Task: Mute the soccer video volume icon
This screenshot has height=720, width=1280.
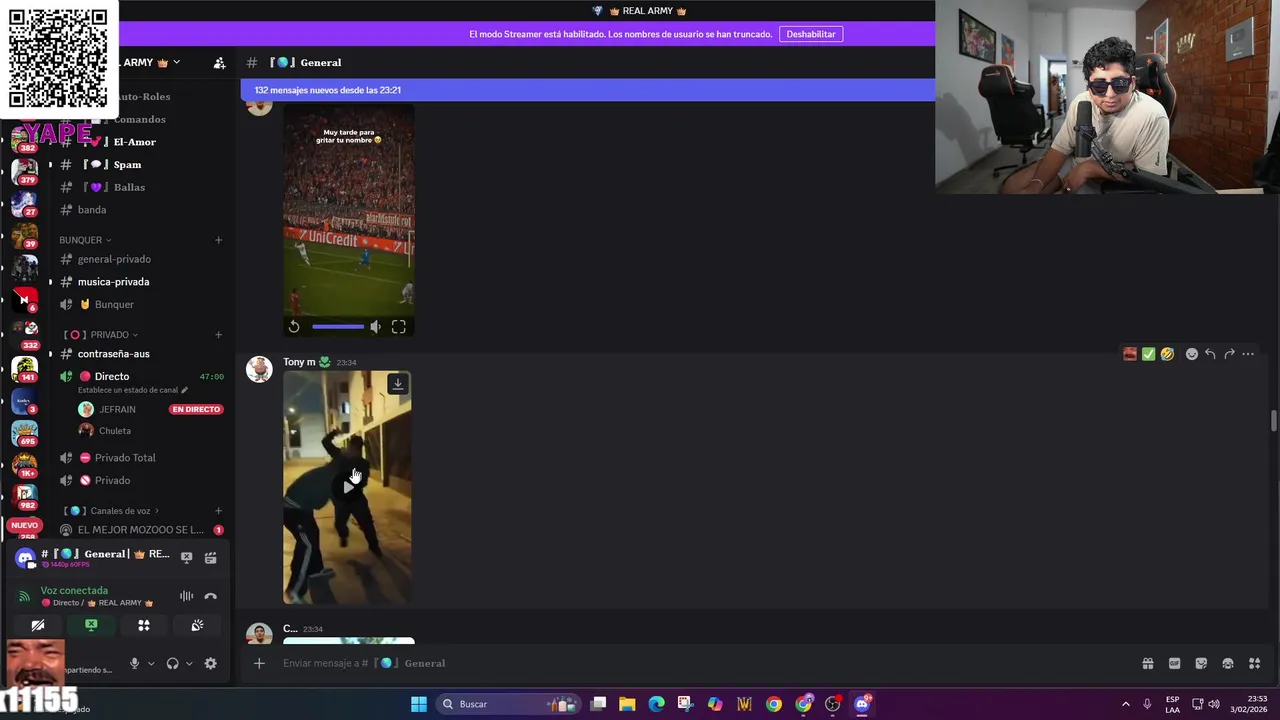Action: 375,327
